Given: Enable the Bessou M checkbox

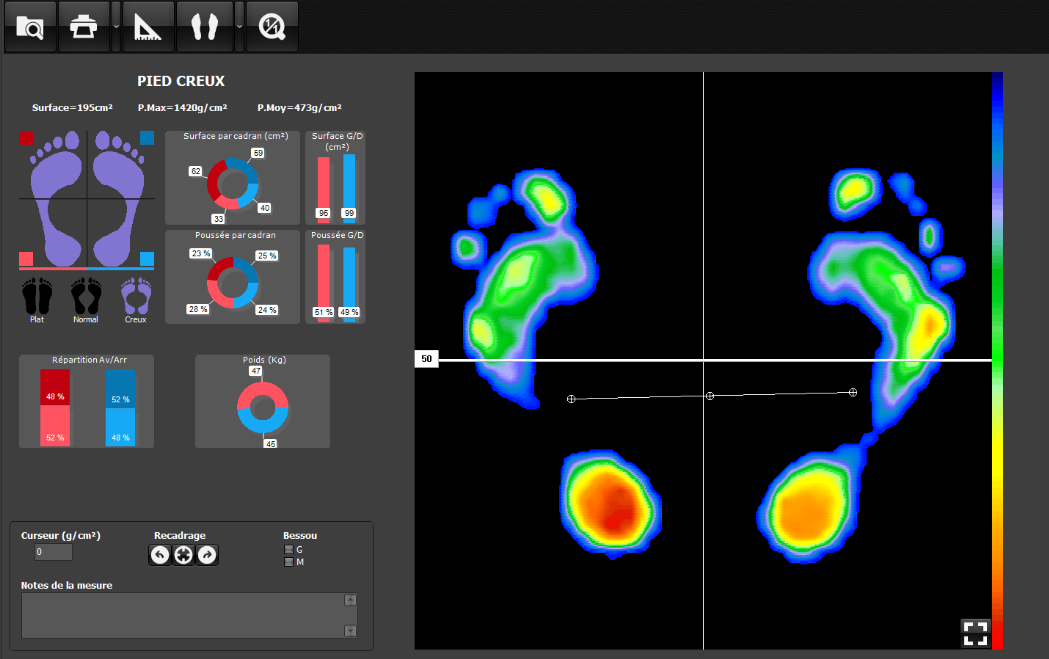Looking at the screenshot, I should click(x=289, y=562).
